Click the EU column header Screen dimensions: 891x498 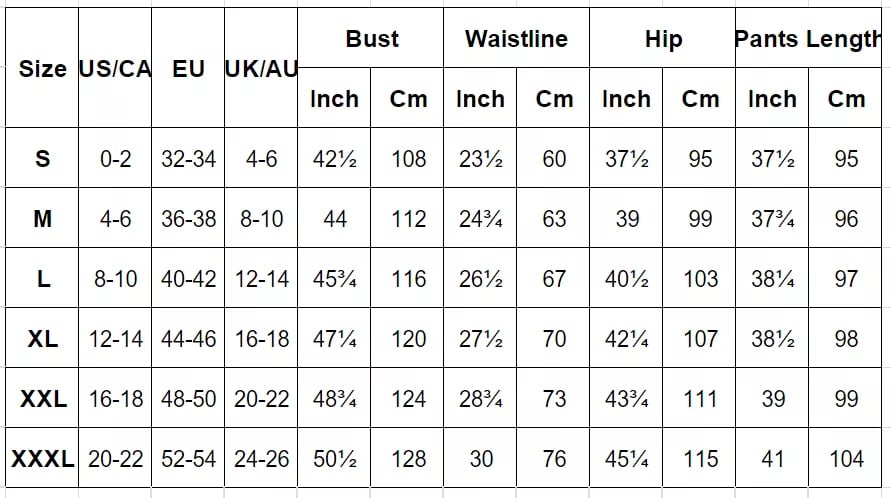pyautogui.click(x=188, y=69)
